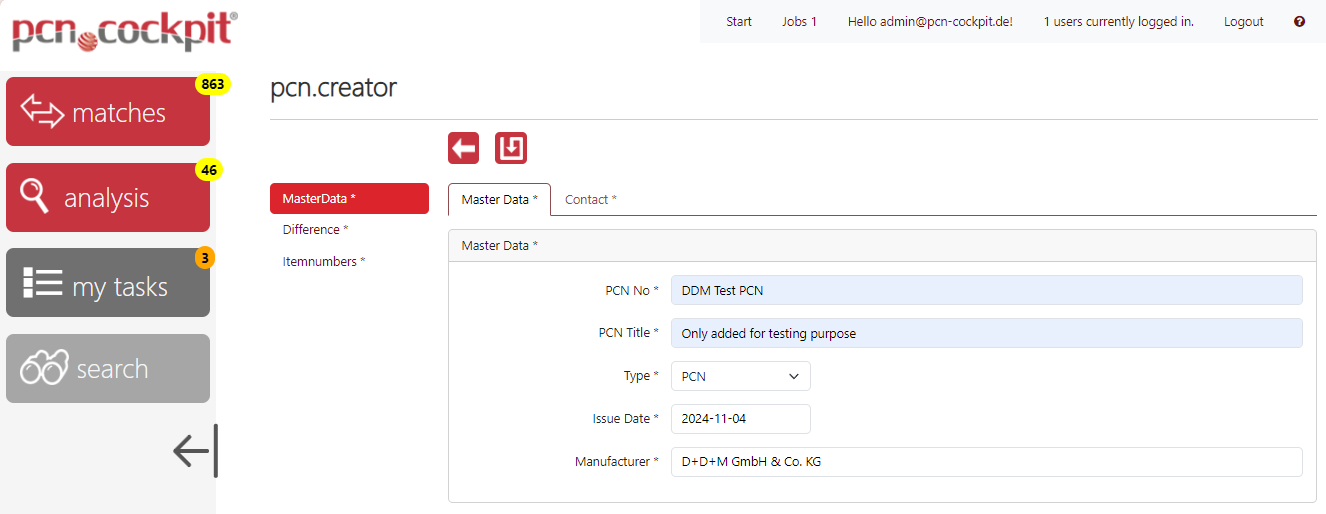This screenshot has height=514, width=1326.
Task: Click the Logout link
Action: pos(1243,21)
